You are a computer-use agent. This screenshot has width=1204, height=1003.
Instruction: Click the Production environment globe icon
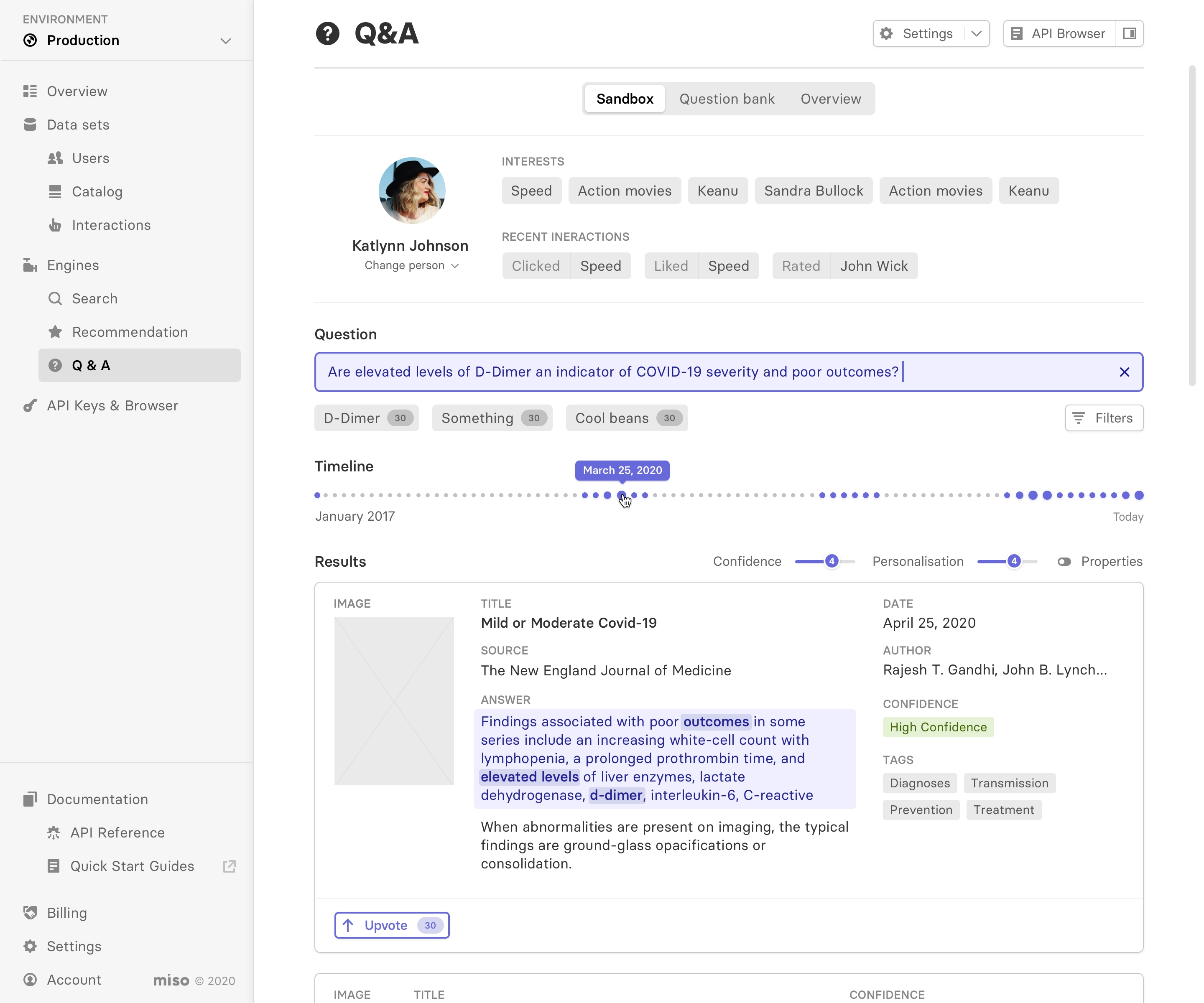(x=30, y=40)
